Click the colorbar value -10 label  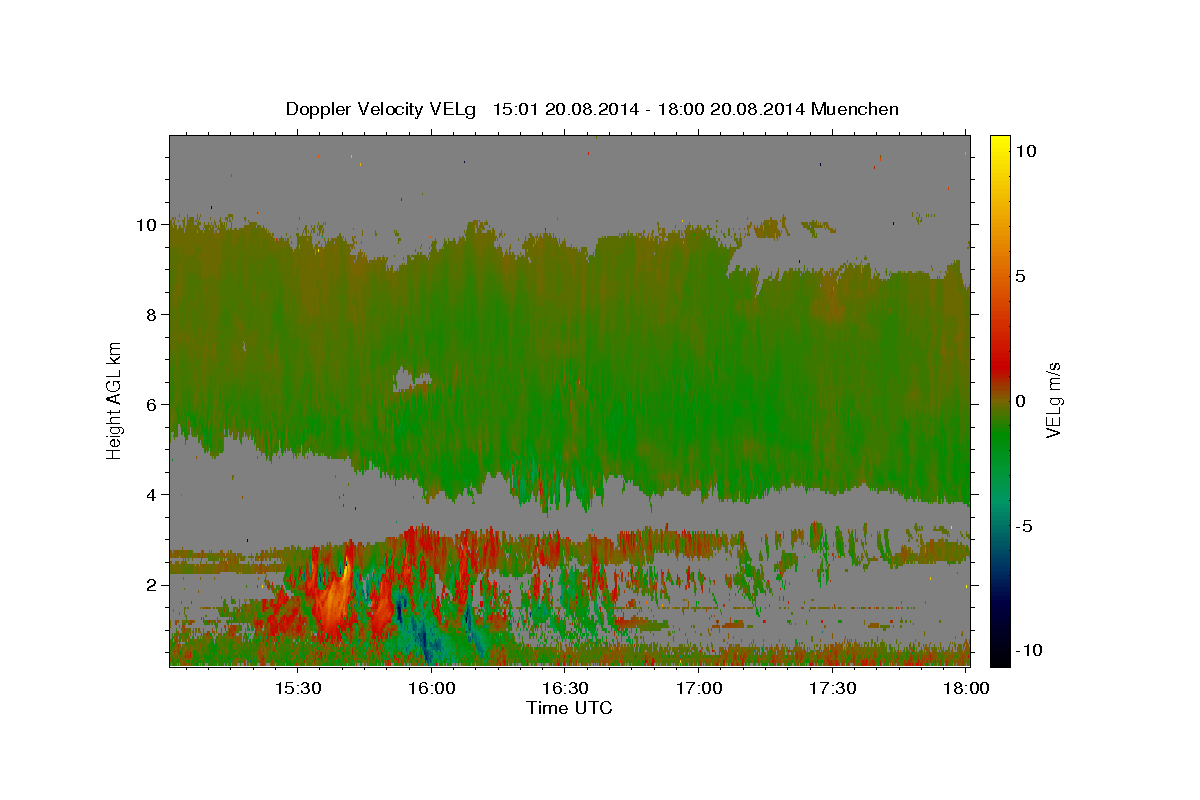pyautogui.click(x=1028, y=651)
